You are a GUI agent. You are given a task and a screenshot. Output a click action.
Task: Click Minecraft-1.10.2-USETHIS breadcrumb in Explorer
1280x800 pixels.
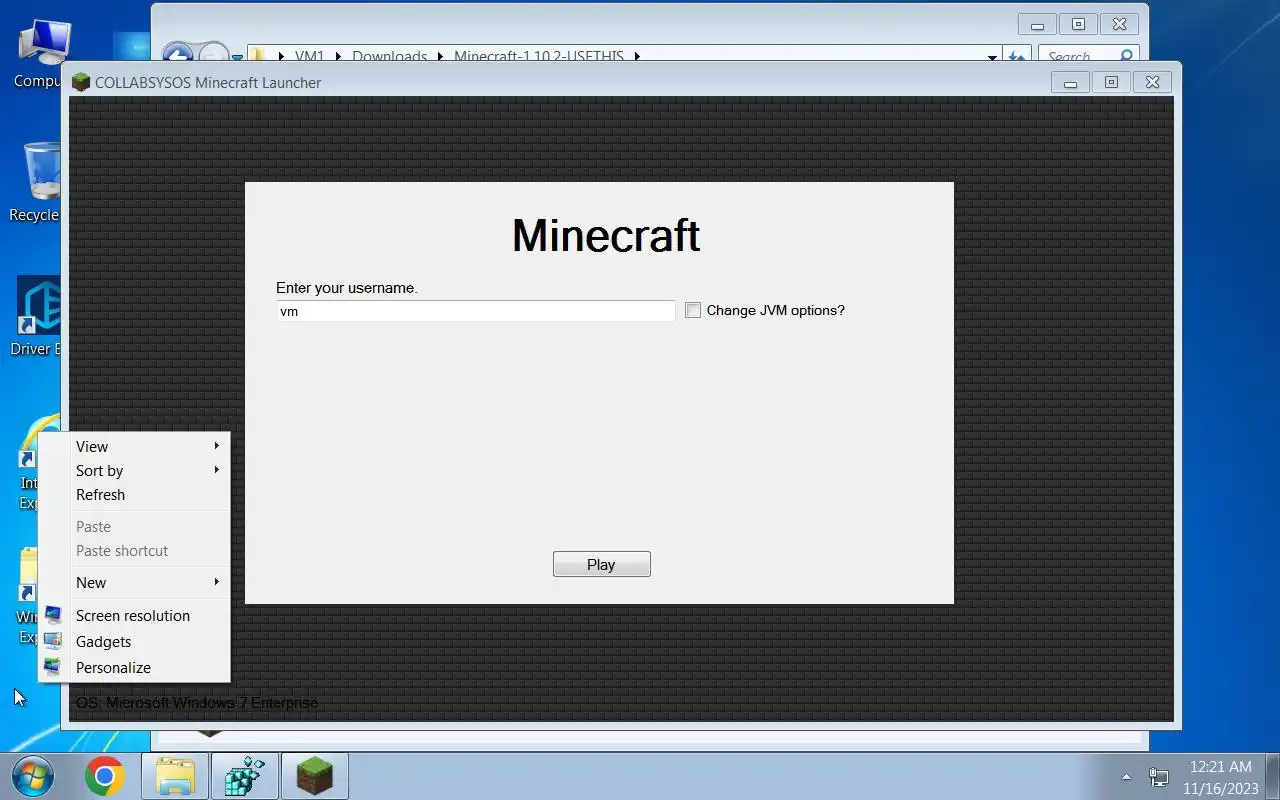[540, 56]
